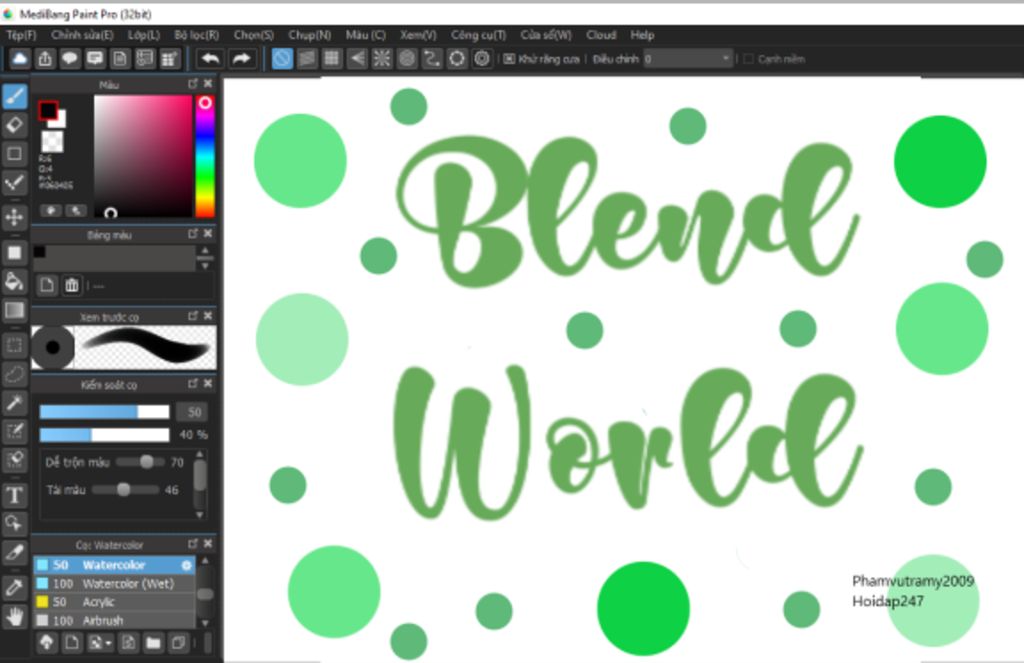Toggle the Cạnh mềm checkbox
Viewport: 1024px width, 663px height.
(x=749, y=59)
